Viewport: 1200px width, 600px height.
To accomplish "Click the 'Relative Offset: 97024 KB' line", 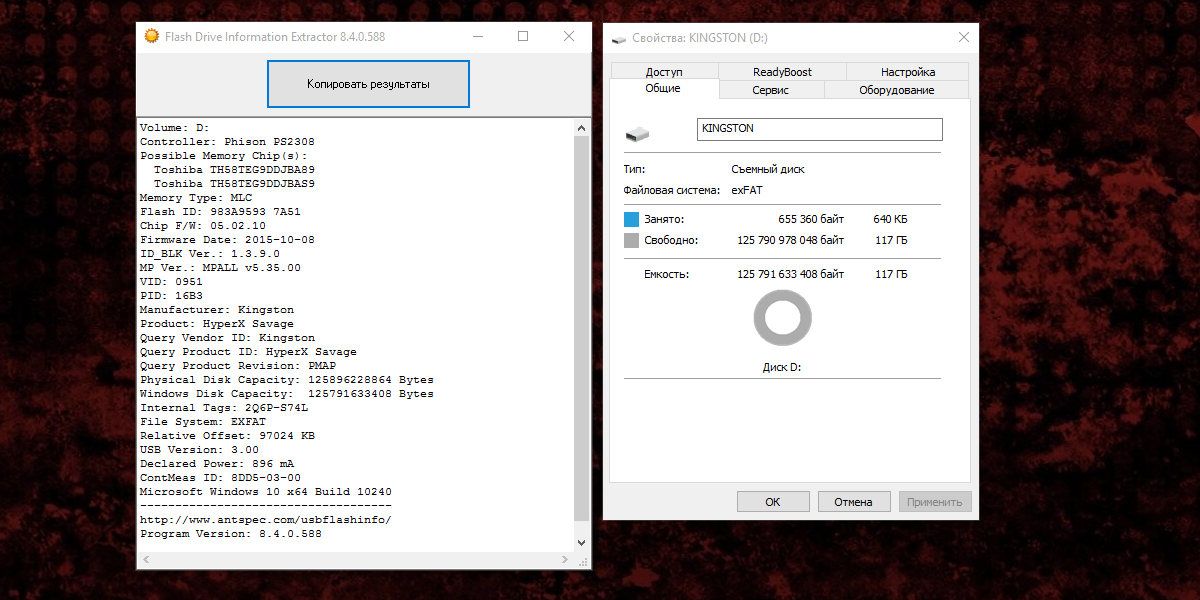I will point(227,436).
